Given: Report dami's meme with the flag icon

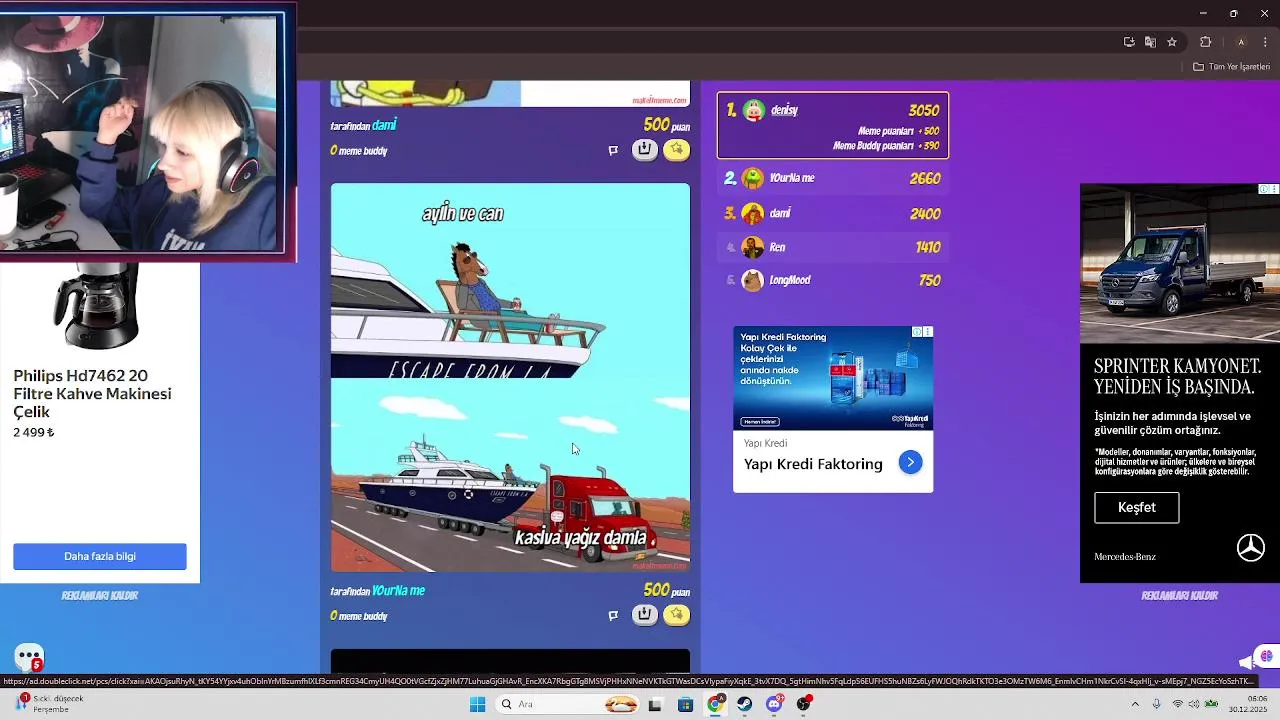Looking at the screenshot, I should [613, 150].
